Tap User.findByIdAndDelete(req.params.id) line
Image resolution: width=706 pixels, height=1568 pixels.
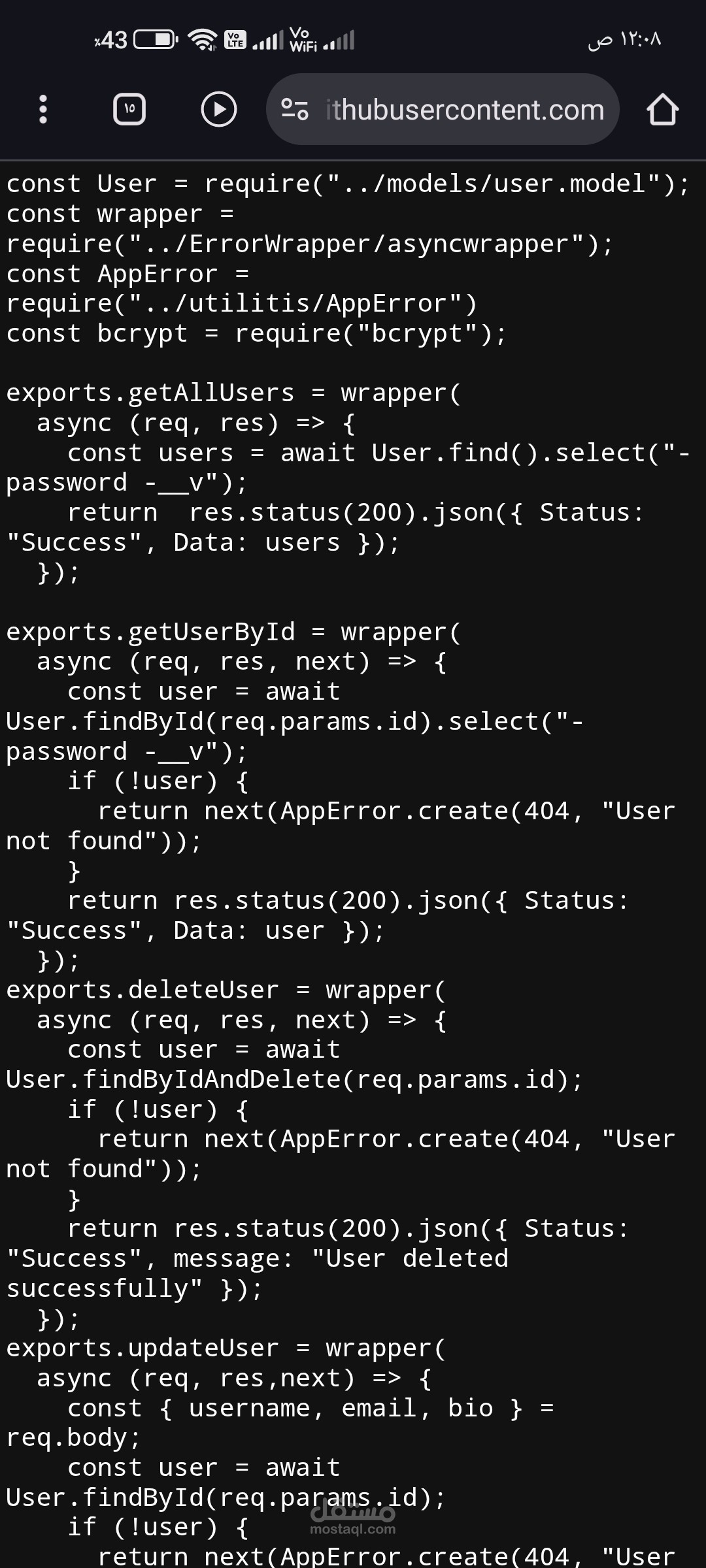(x=294, y=1080)
